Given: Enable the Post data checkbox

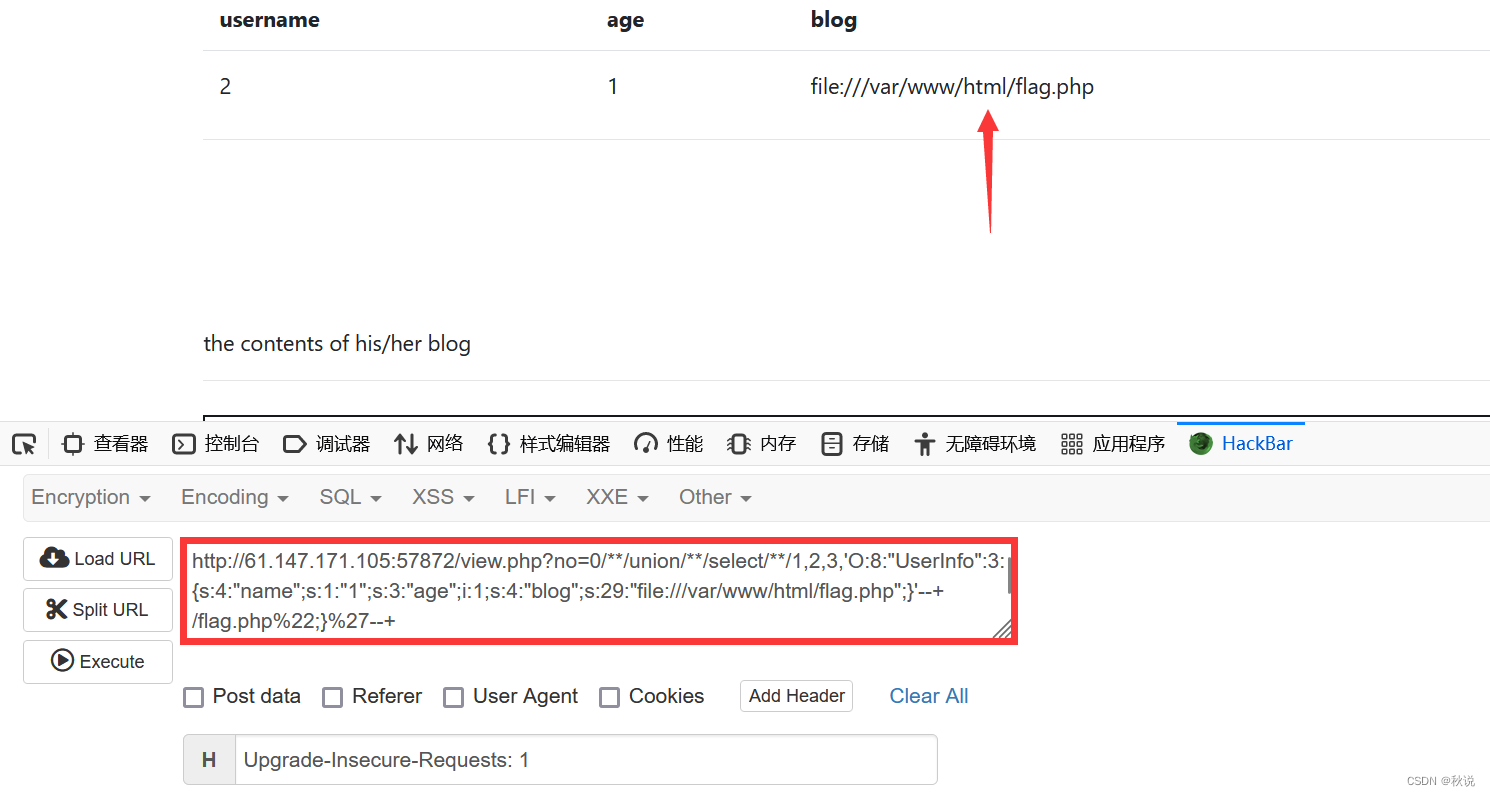Looking at the screenshot, I should [x=194, y=698].
